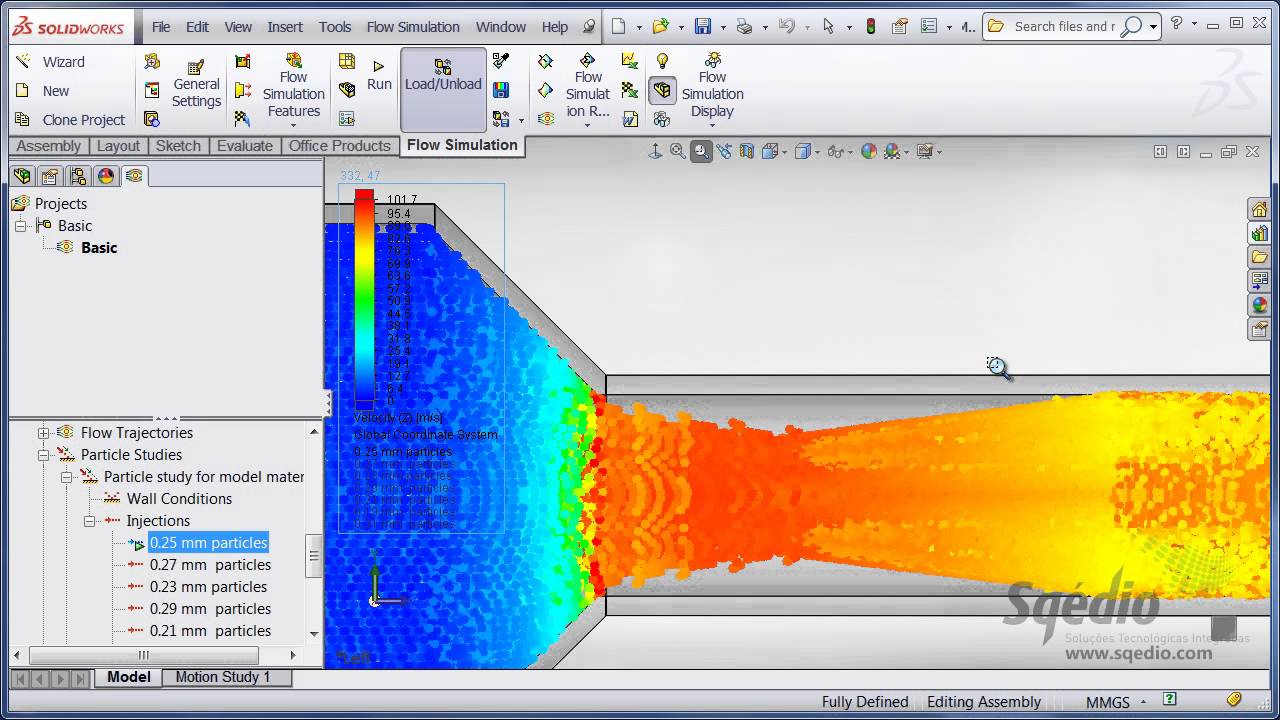
Task: Click the Edit Appearance color sphere icon
Action: tap(868, 151)
